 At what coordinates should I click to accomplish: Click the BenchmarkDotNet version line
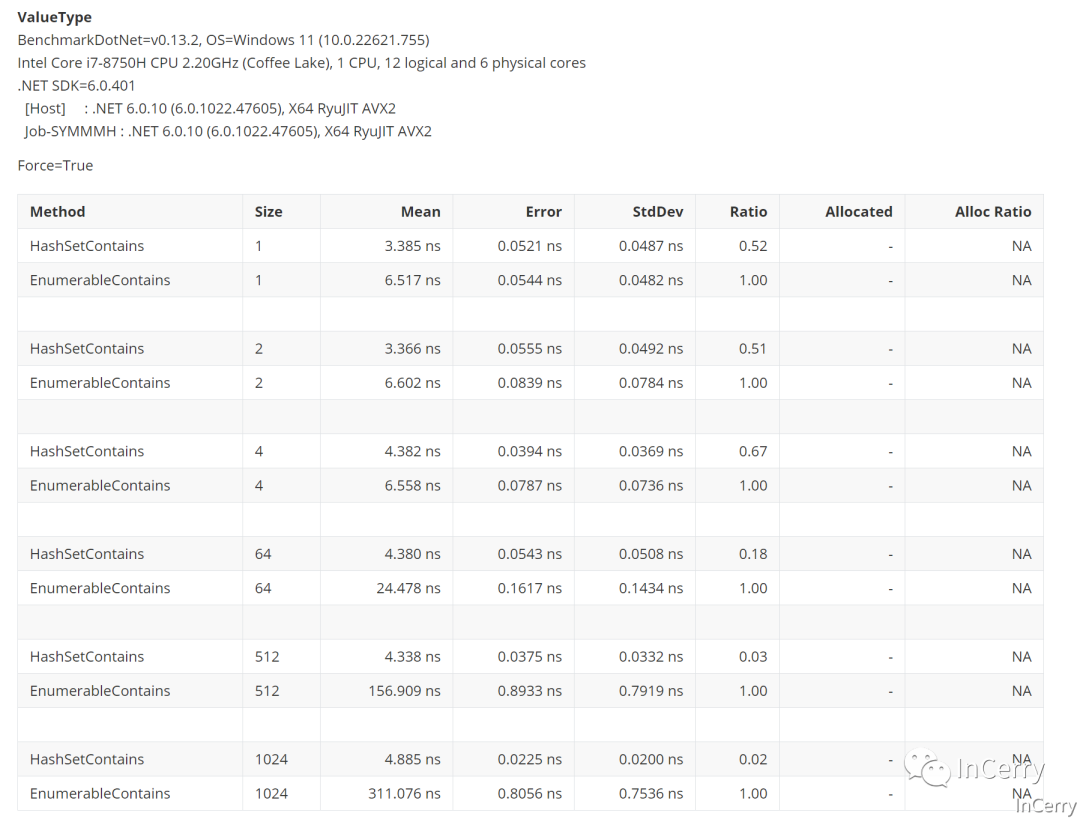click(223, 40)
